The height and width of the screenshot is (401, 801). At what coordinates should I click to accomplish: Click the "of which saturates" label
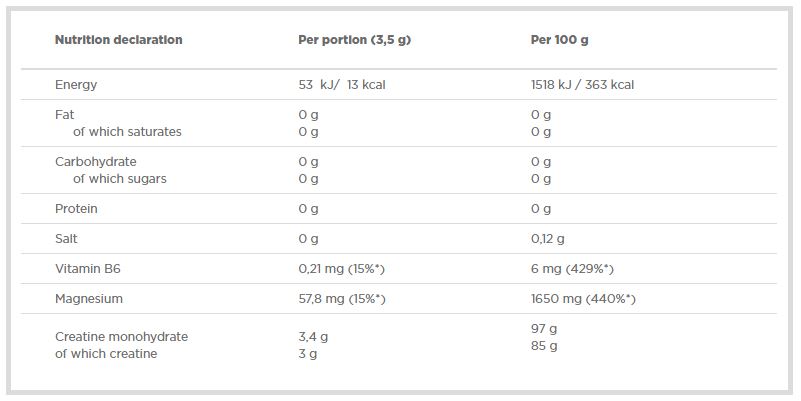pos(127,132)
